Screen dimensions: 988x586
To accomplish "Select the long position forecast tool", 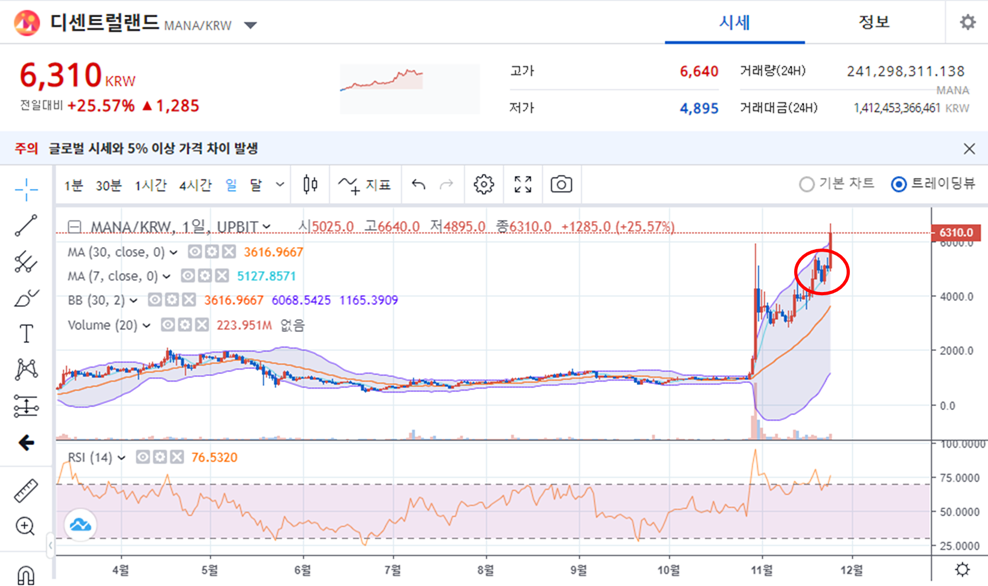I will click(x=26, y=406).
